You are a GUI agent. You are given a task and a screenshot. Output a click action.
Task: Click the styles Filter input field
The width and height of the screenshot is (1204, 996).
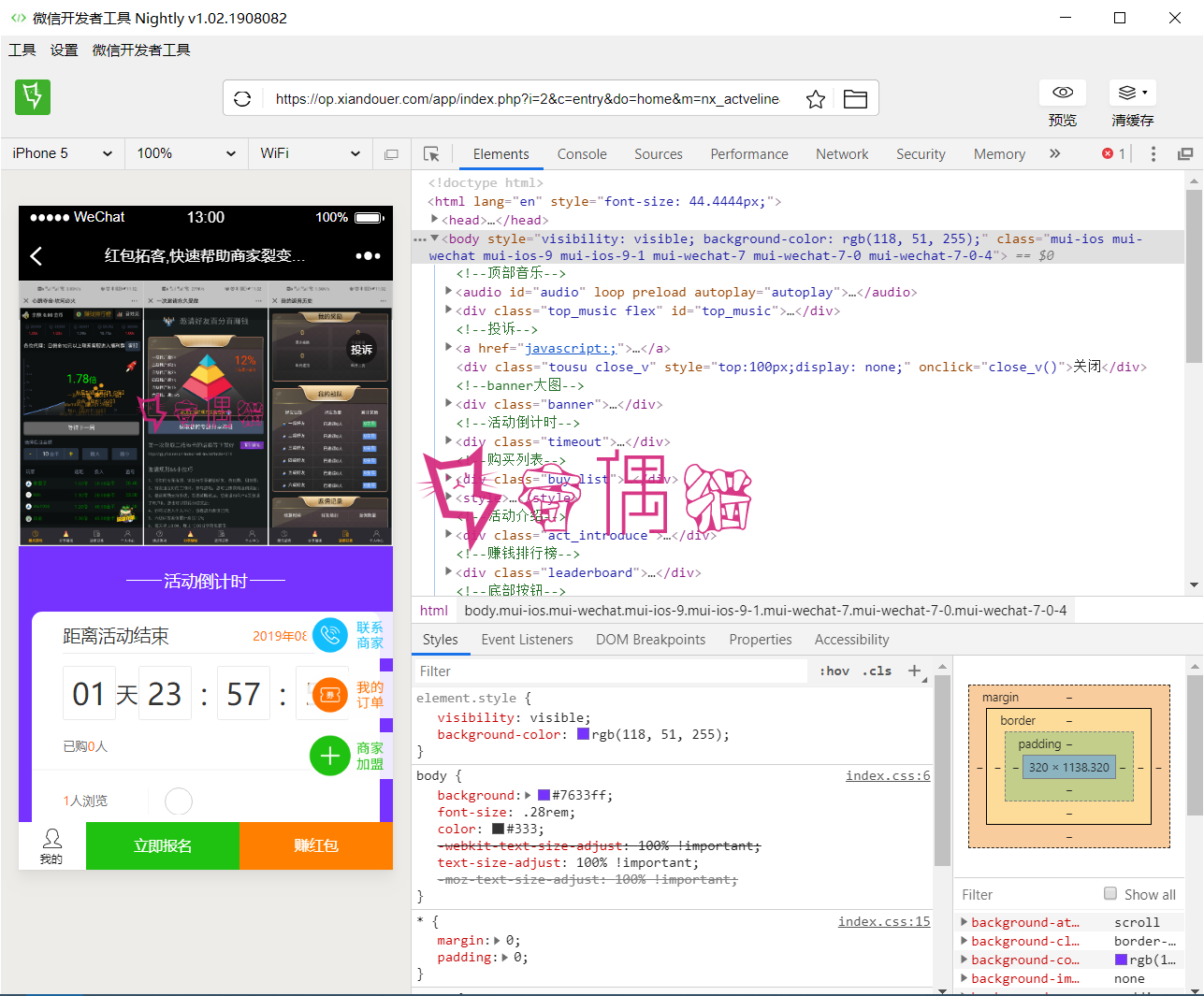pyautogui.click(x=610, y=671)
